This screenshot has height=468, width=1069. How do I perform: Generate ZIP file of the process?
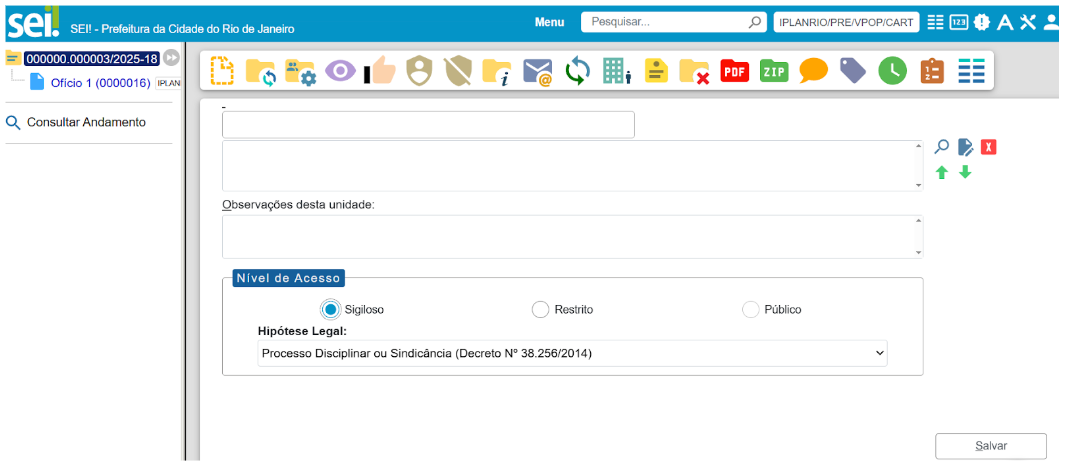point(774,71)
